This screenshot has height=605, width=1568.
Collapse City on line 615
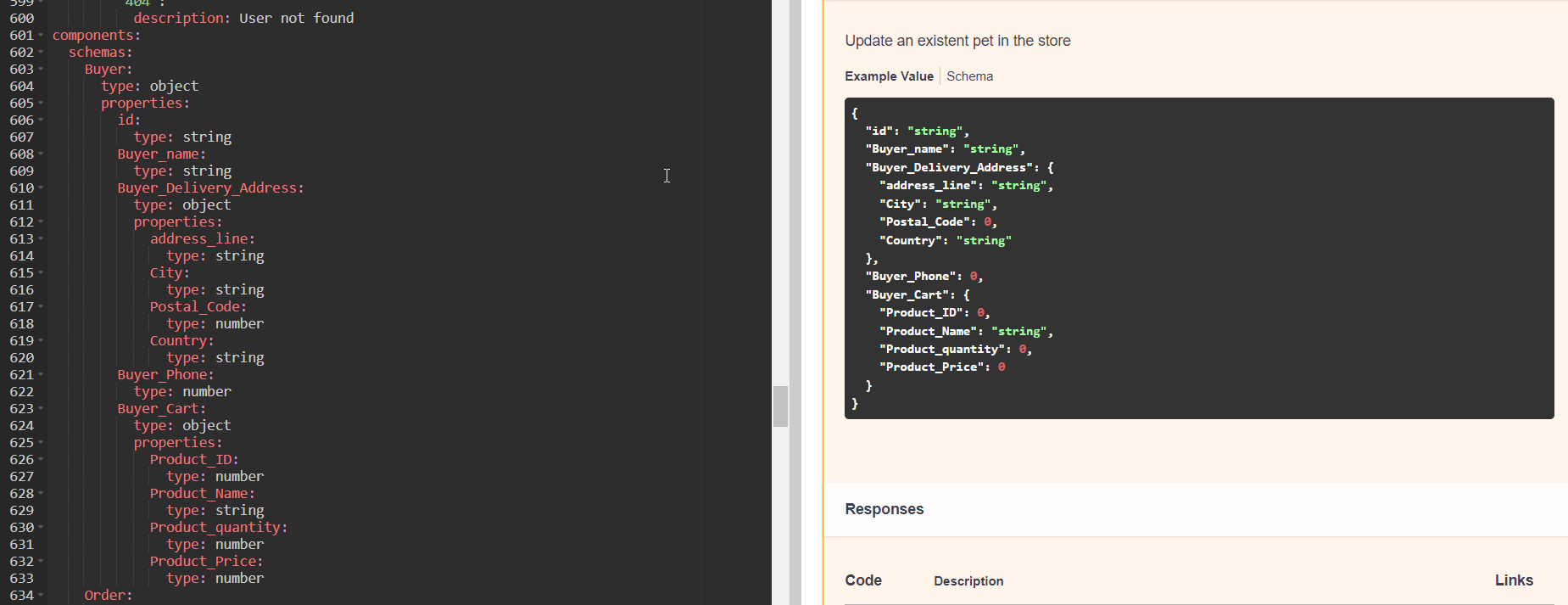(x=41, y=273)
